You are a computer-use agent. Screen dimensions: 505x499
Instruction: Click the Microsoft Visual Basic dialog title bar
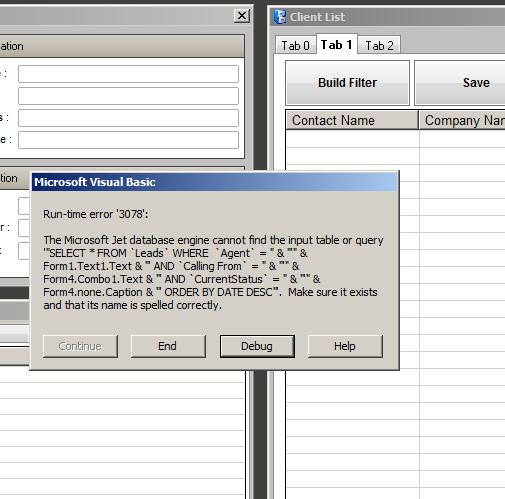pos(215,182)
